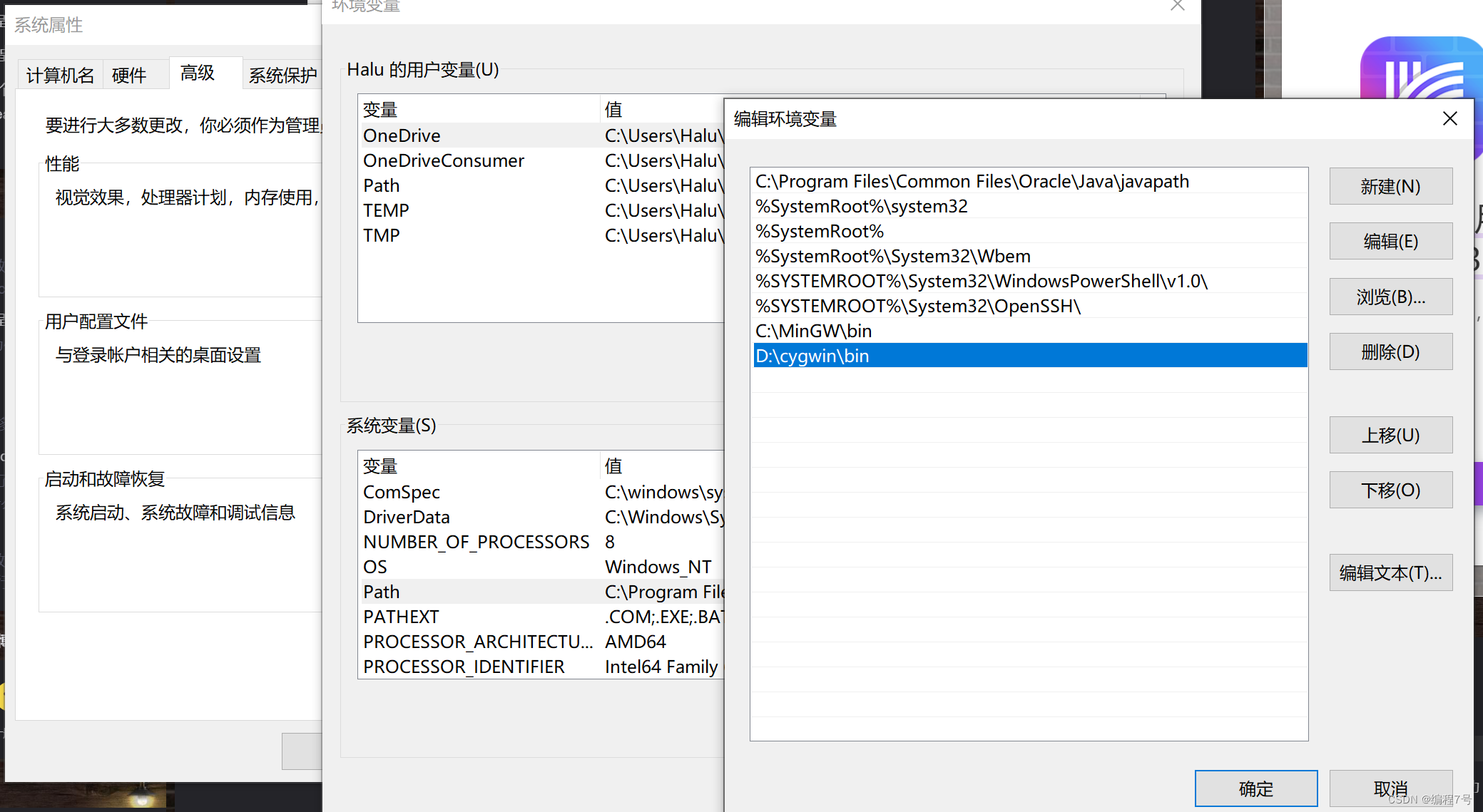This screenshot has width=1483, height=812.
Task: Move the entry up with 上移(U)
Action: tap(1390, 435)
